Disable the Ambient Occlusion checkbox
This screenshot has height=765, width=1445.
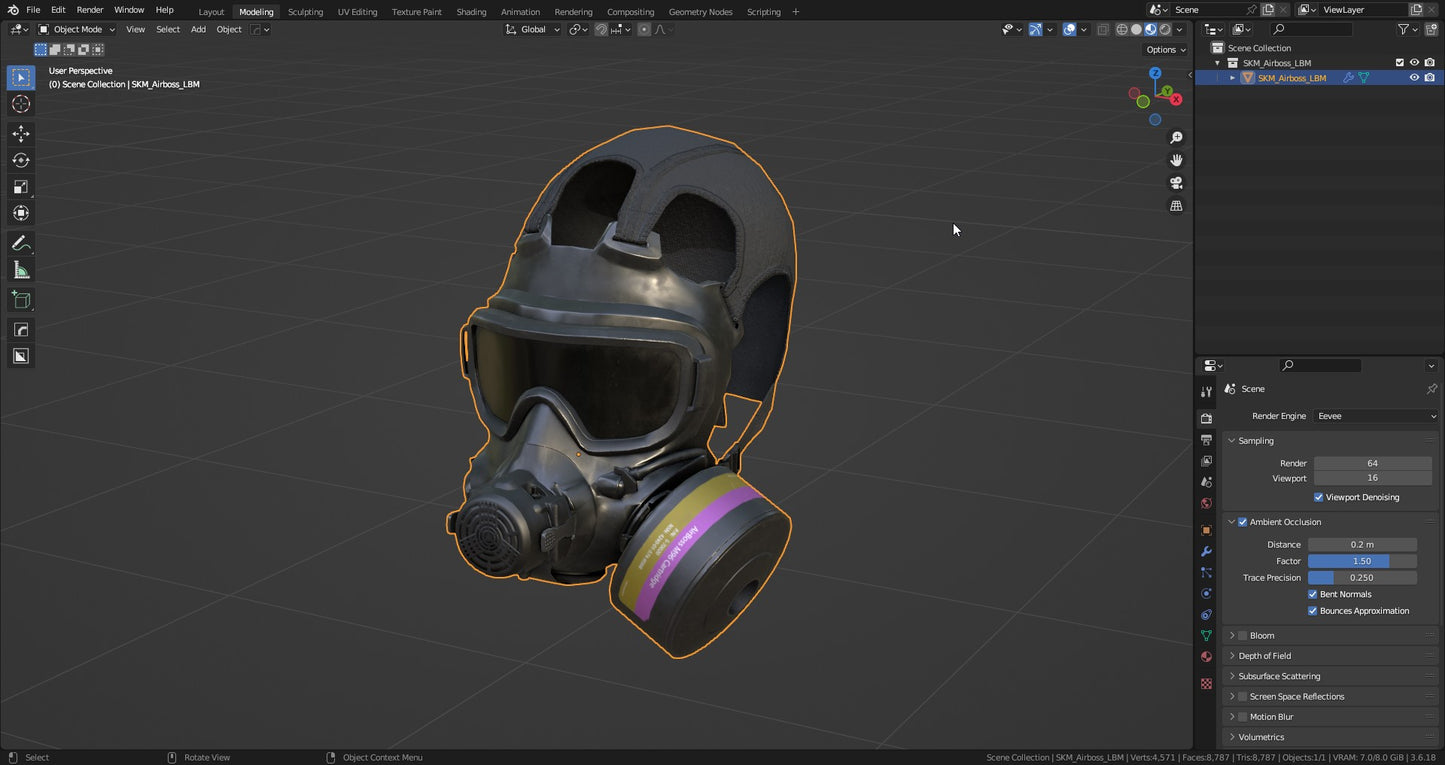pyautogui.click(x=1242, y=521)
